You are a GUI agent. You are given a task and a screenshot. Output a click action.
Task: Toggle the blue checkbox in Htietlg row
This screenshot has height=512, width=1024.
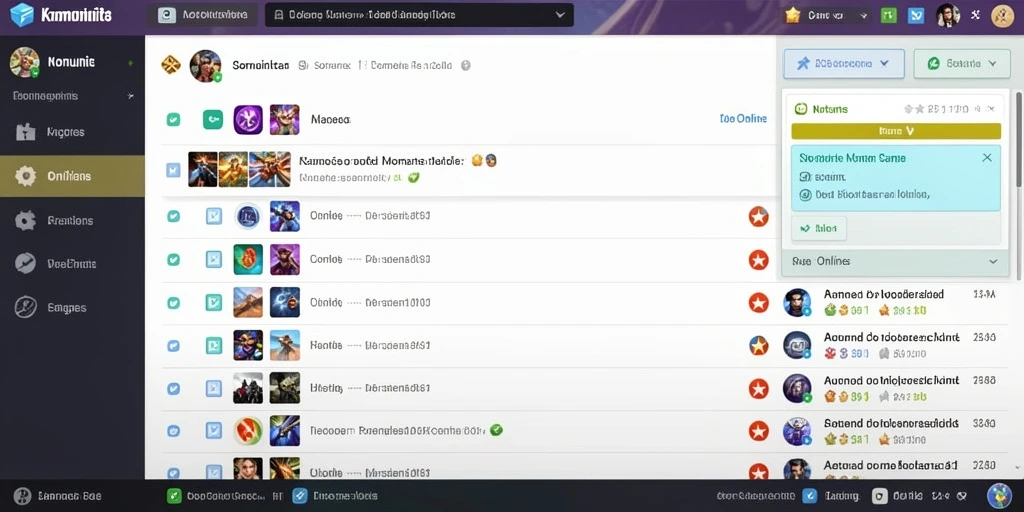(173, 389)
